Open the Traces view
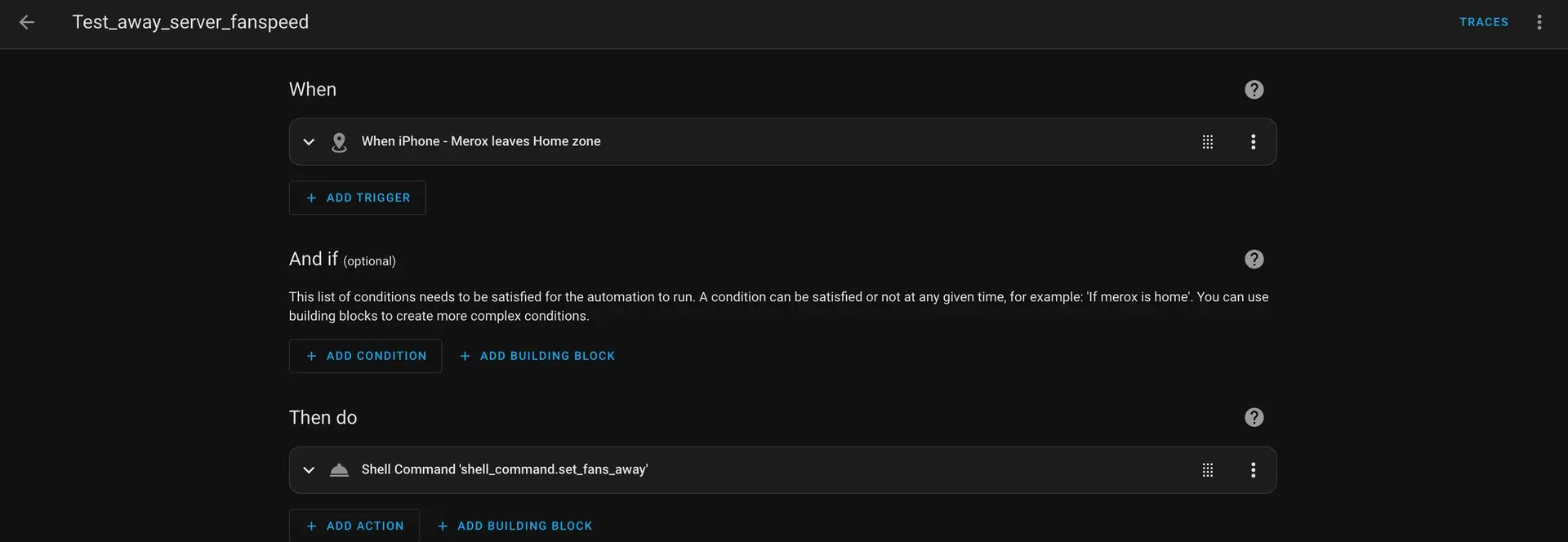 1483,23
